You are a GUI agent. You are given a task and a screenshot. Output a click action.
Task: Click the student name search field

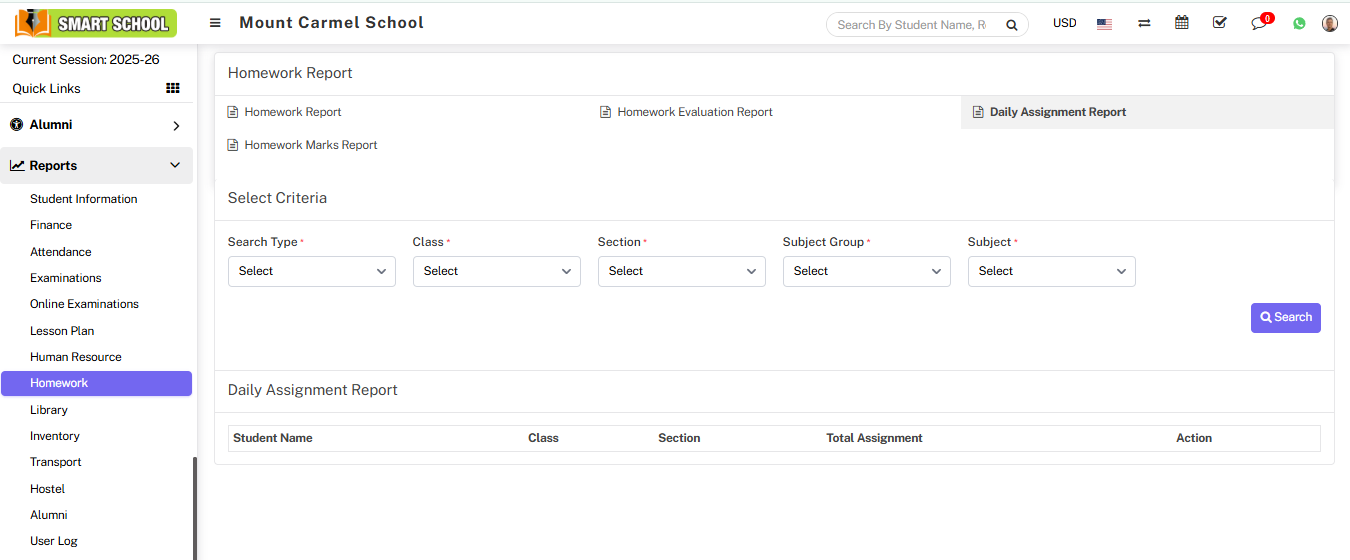click(912, 25)
